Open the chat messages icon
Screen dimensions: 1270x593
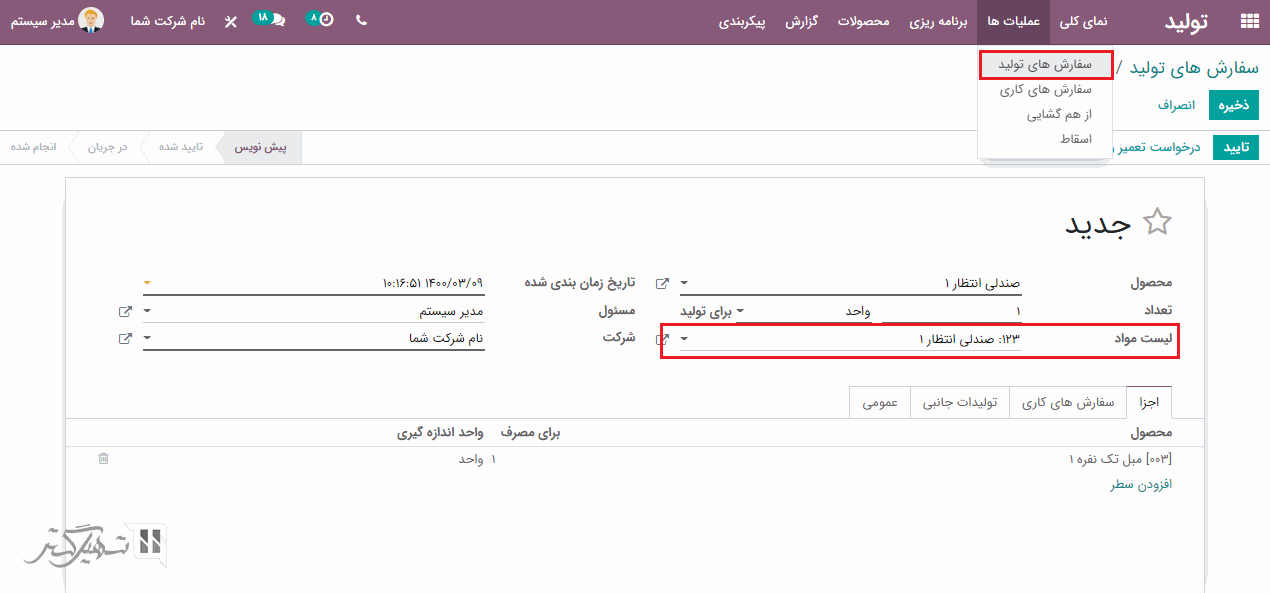pyautogui.click(x=277, y=21)
